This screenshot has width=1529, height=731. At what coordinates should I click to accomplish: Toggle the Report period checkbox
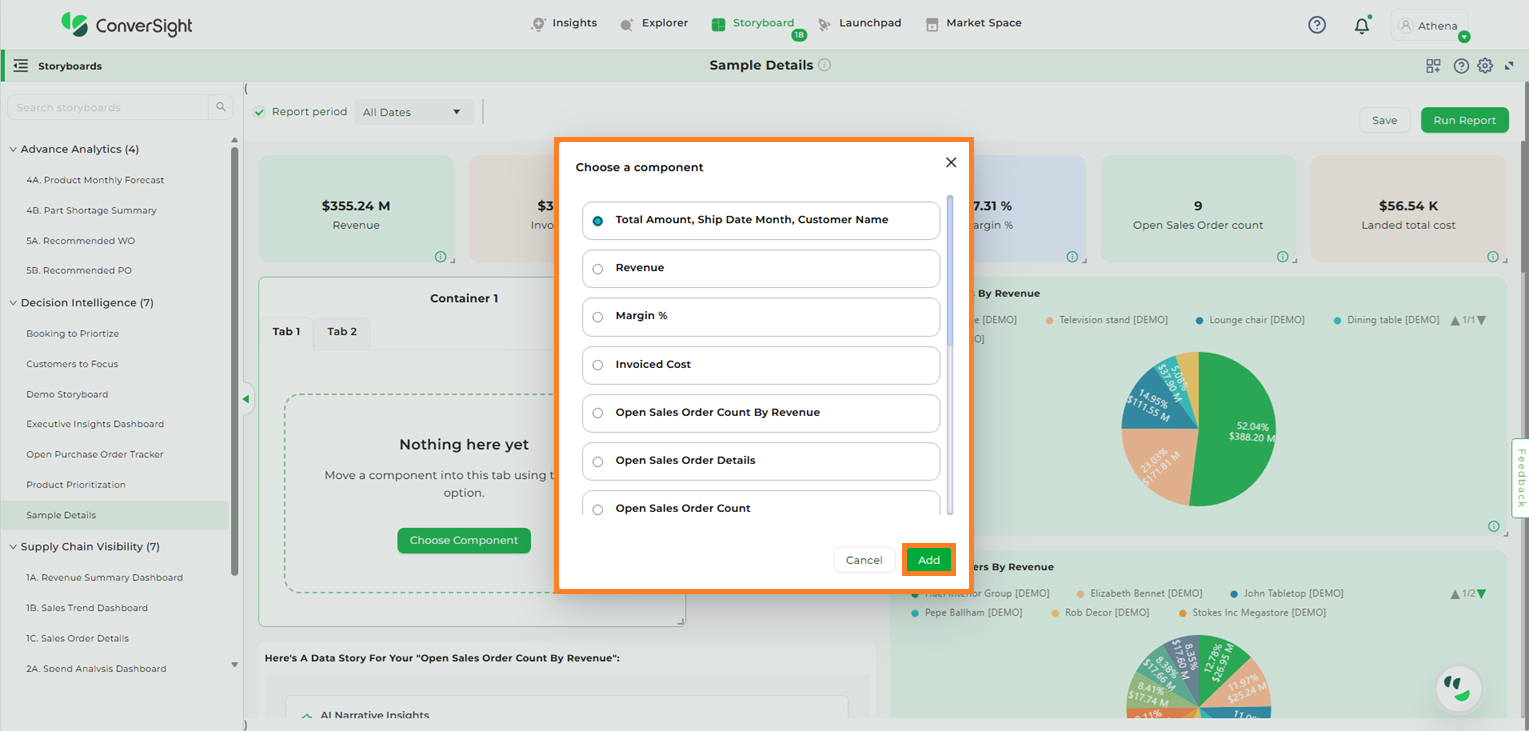259,112
